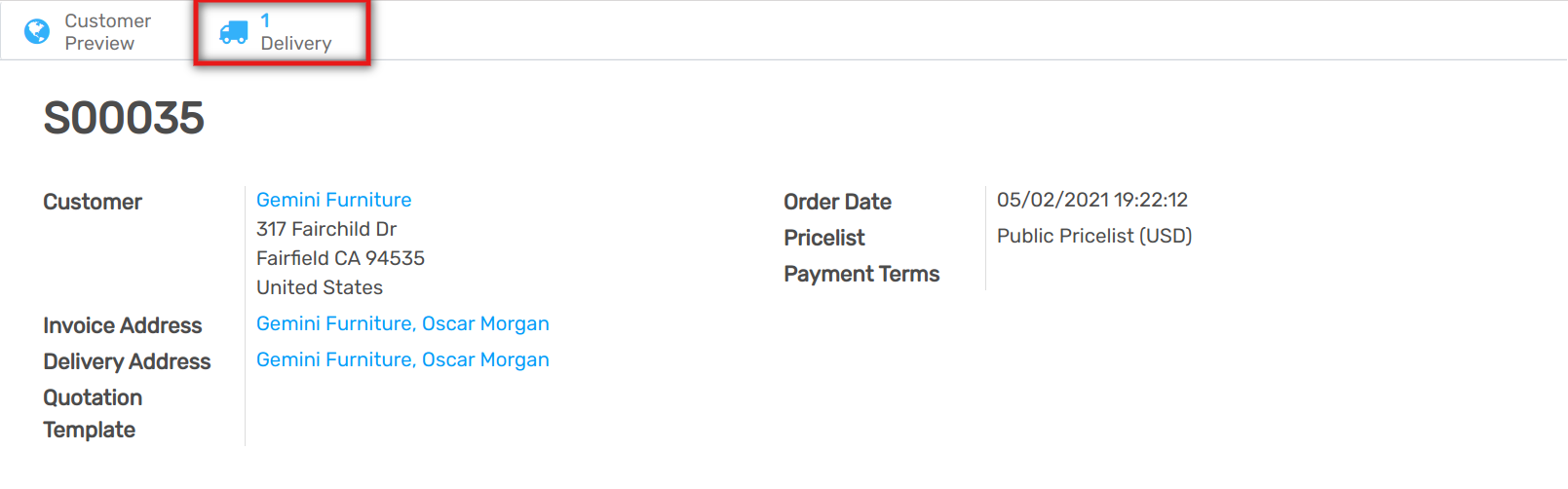
Task: Click the Delivery truck icon
Action: (x=234, y=33)
